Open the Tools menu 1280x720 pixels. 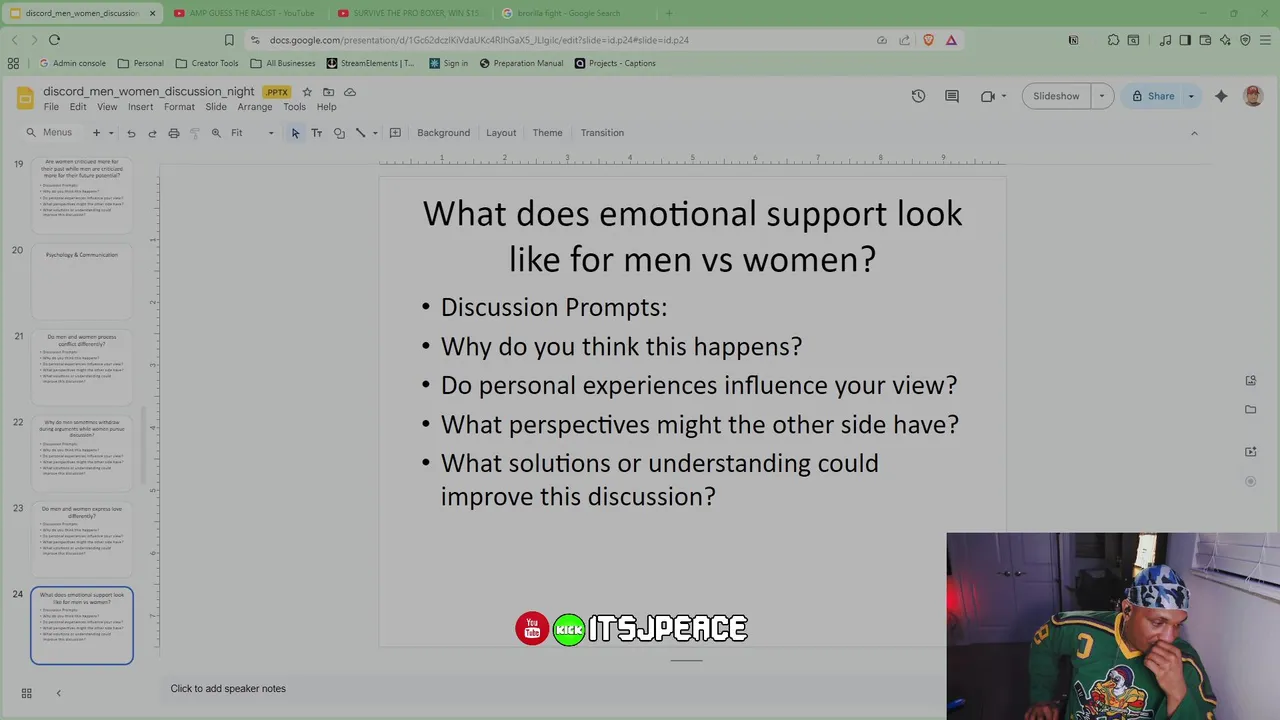tap(294, 107)
